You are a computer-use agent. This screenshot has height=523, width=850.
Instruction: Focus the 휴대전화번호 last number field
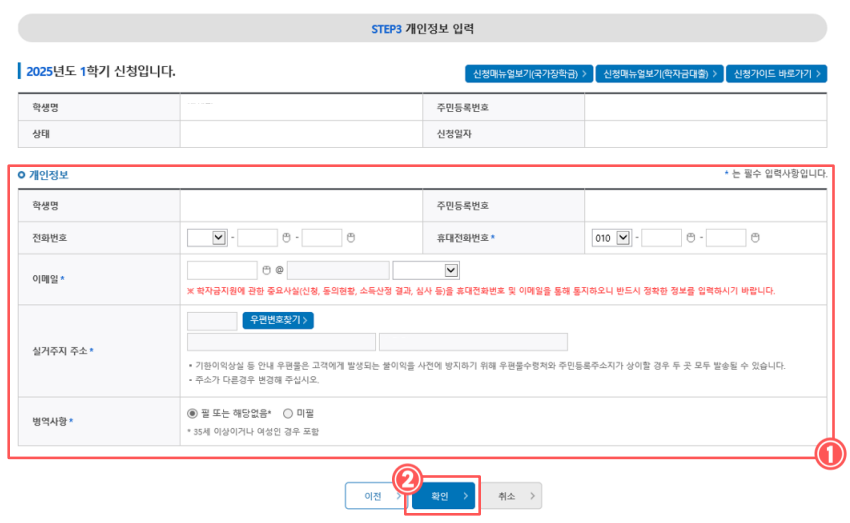coord(726,237)
